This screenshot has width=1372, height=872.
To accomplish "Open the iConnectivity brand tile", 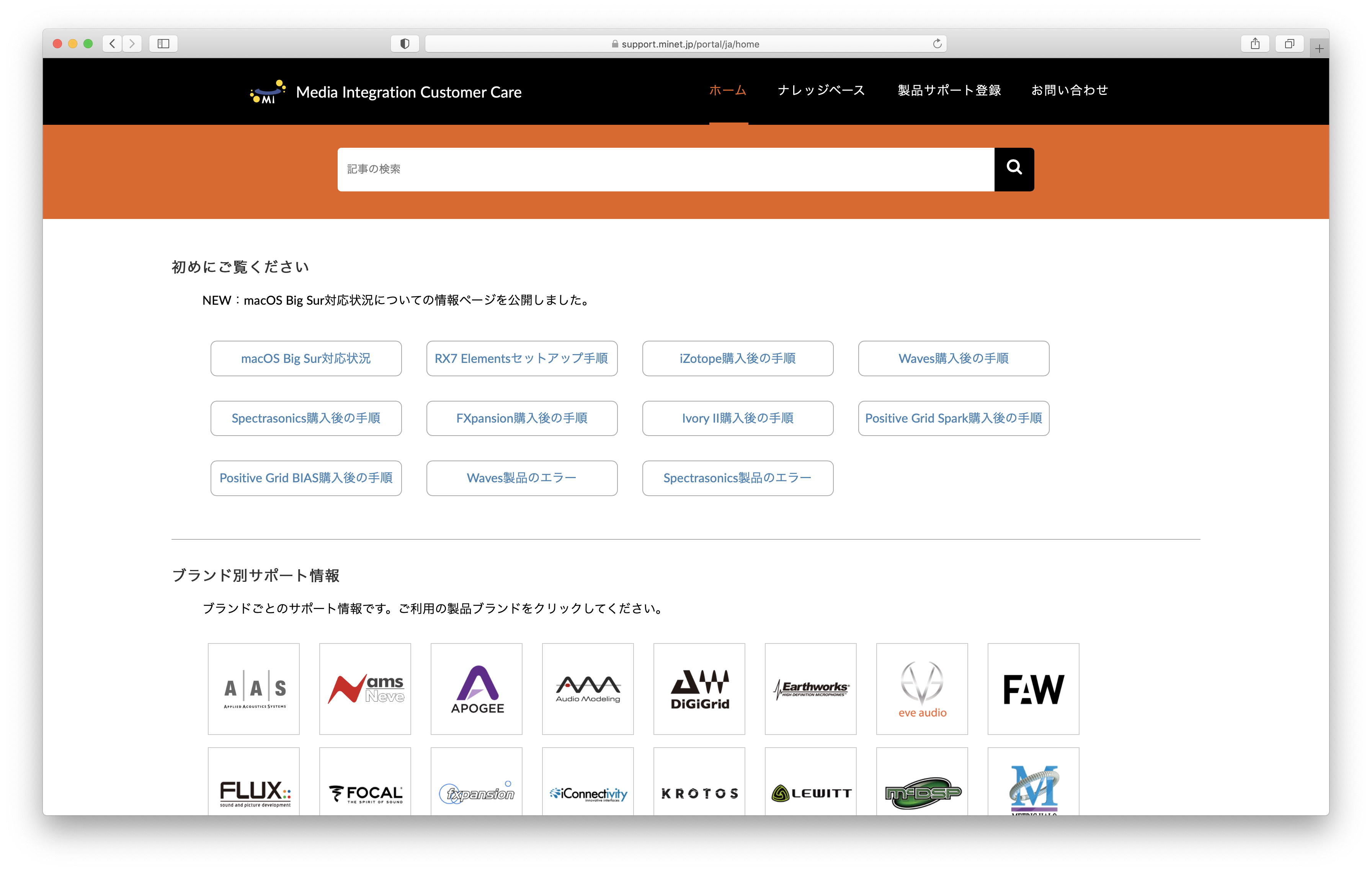I will 588,781.
